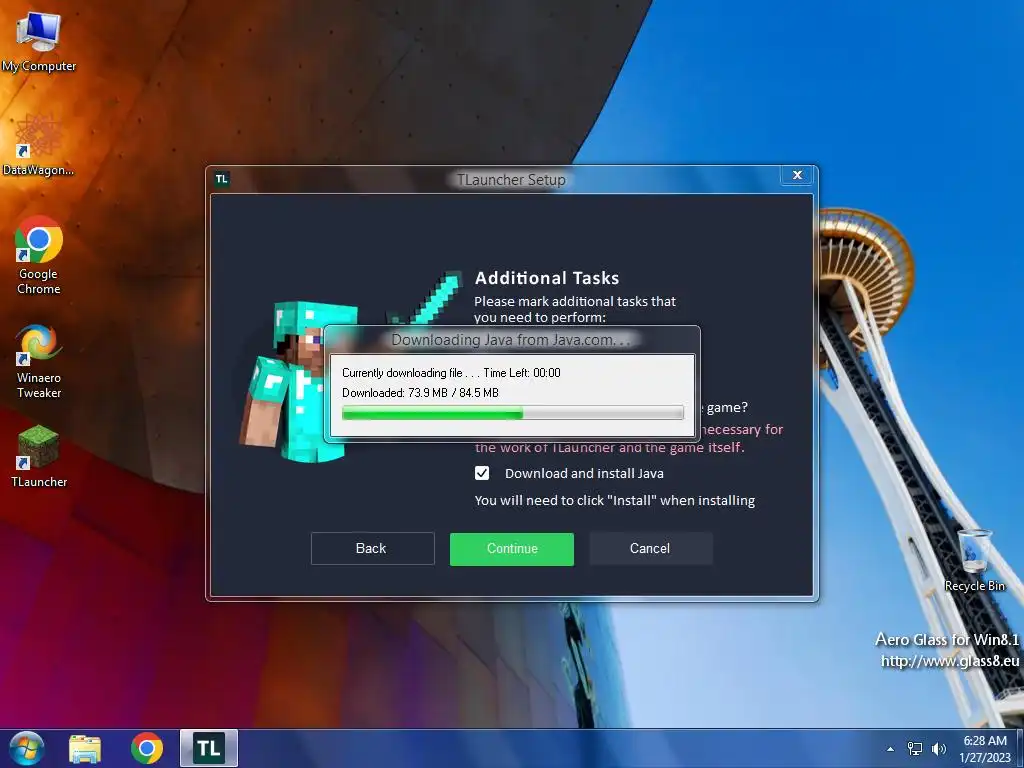Open the My Computer desktop icon

pos(39,40)
